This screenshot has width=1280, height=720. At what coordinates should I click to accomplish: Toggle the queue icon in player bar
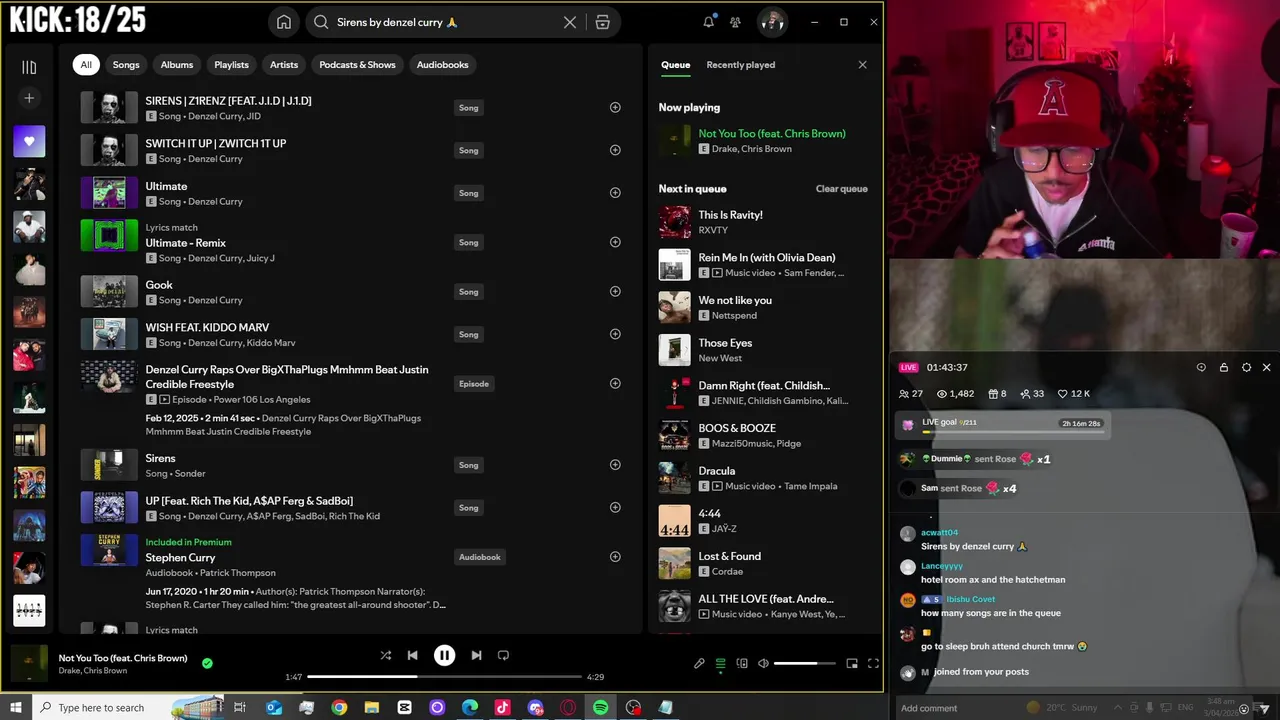[720, 663]
